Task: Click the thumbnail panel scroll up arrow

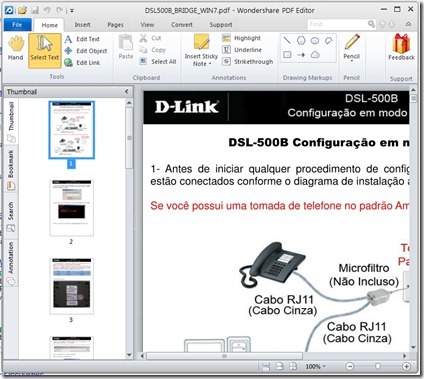Action: (x=129, y=103)
